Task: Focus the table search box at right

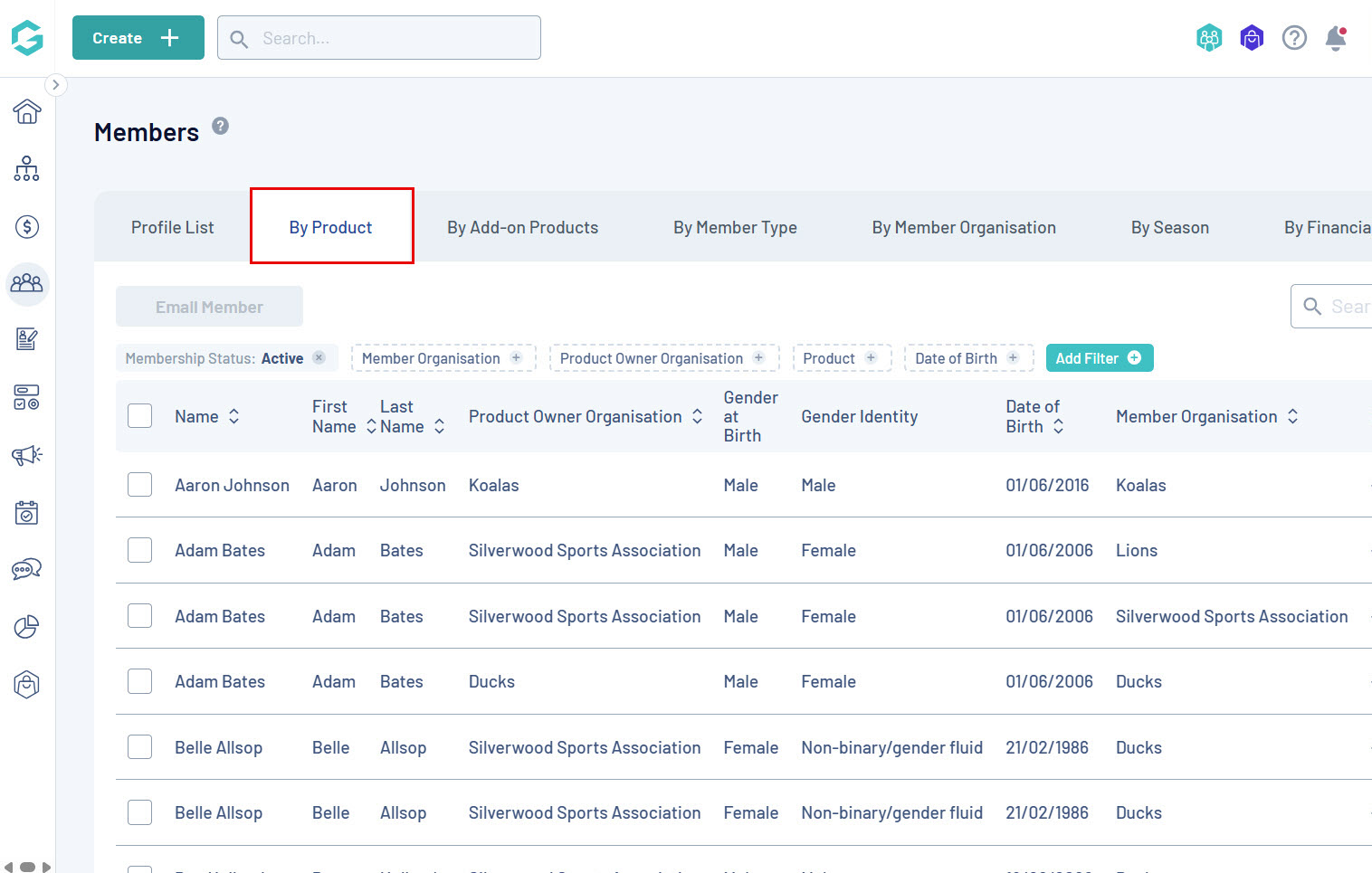Action: click(1332, 307)
